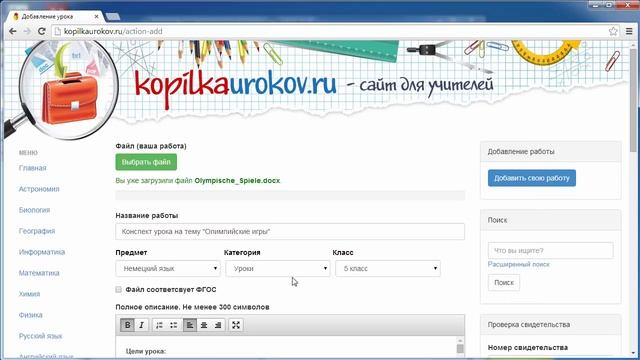The image size is (640, 360).
Task: Go forward with browser forward arrow
Action: click(27, 31)
